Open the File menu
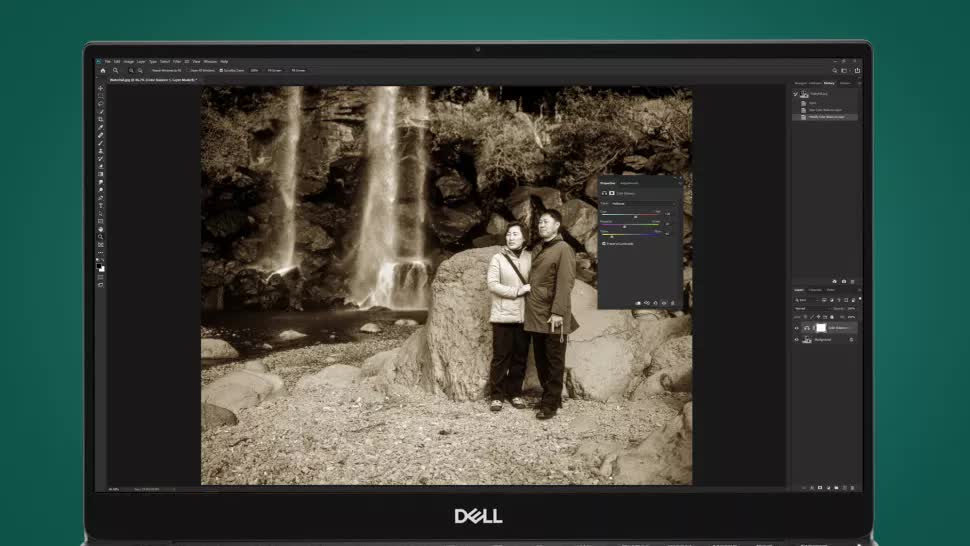 pyautogui.click(x=108, y=62)
